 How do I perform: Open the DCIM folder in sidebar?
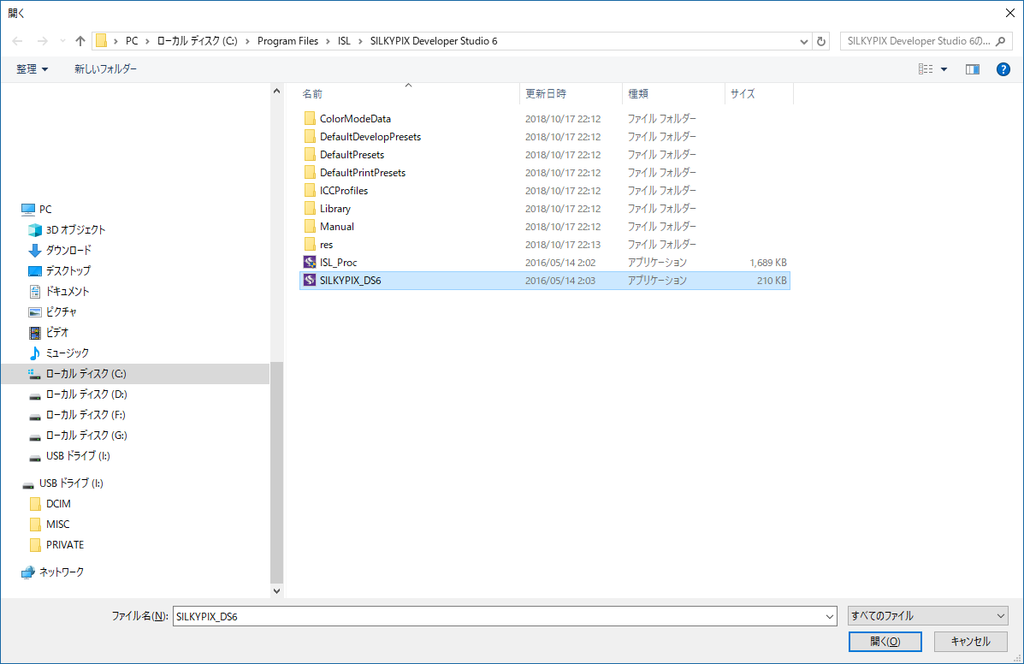[x=58, y=504]
